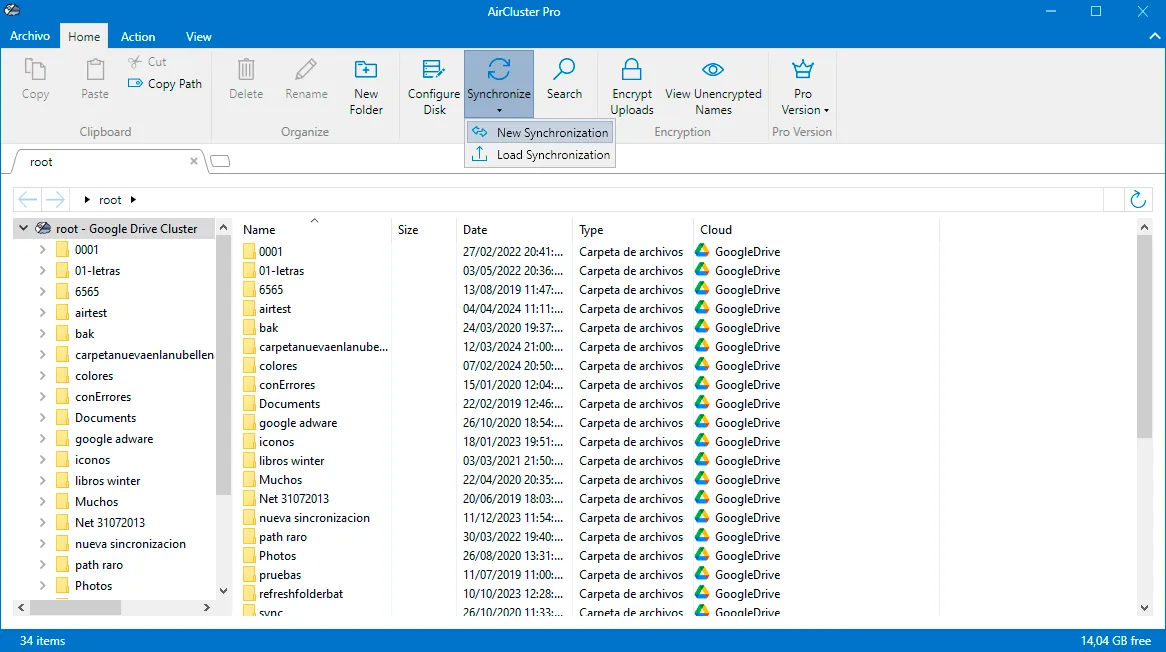The height and width of the screenshot is (652, 1166).
Task: Click Copy Path in Clipboard group
Action: pyautogui.click(x=165, y=84)
